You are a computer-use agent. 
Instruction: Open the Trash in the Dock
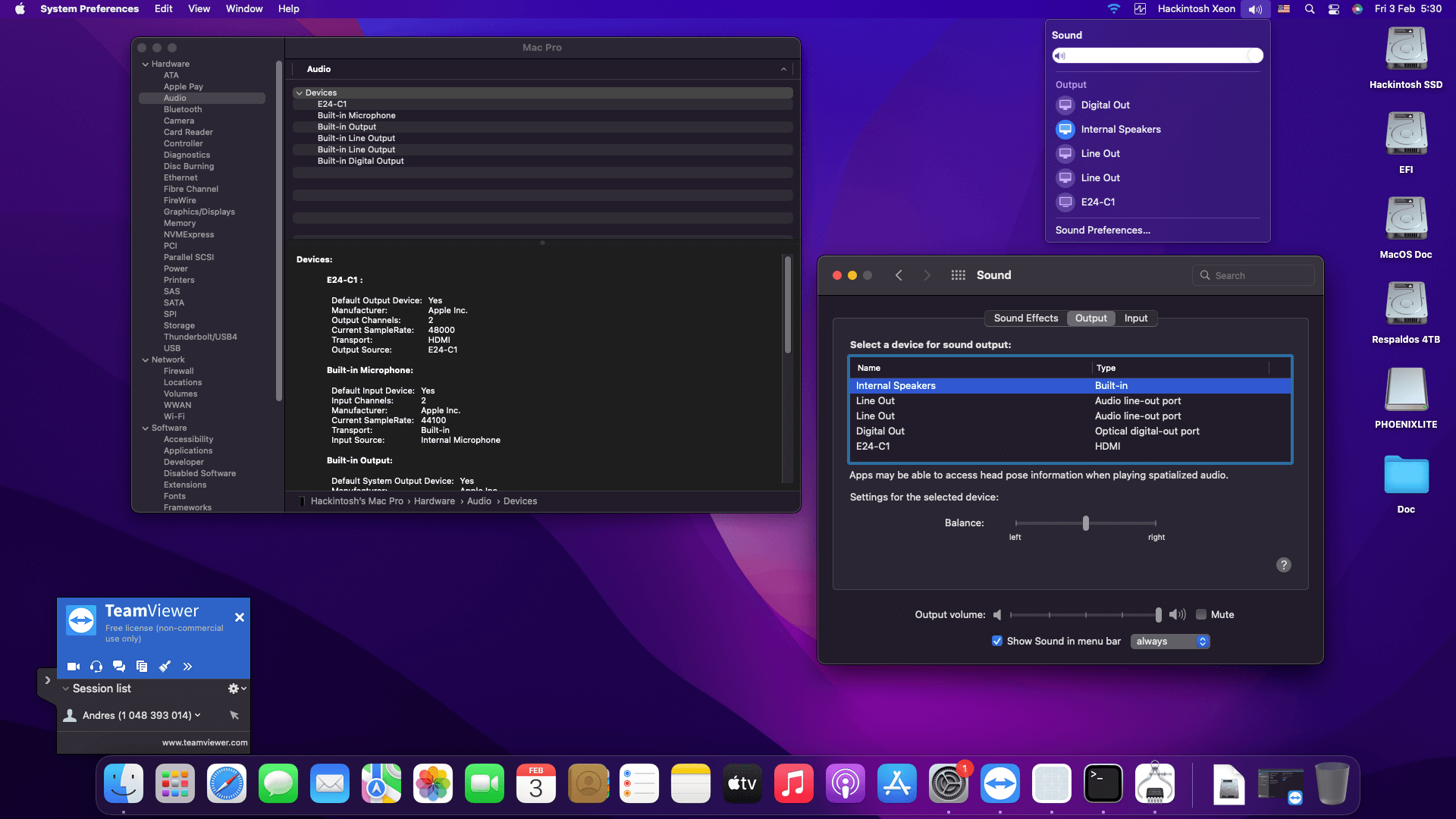[1332, 784]
